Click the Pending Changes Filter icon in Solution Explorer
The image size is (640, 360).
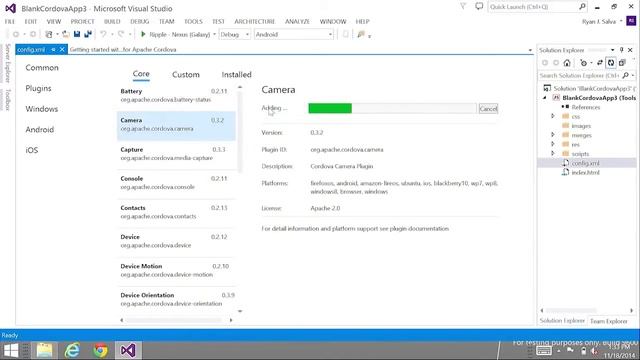pyautogui.click(x=584, y=63)
